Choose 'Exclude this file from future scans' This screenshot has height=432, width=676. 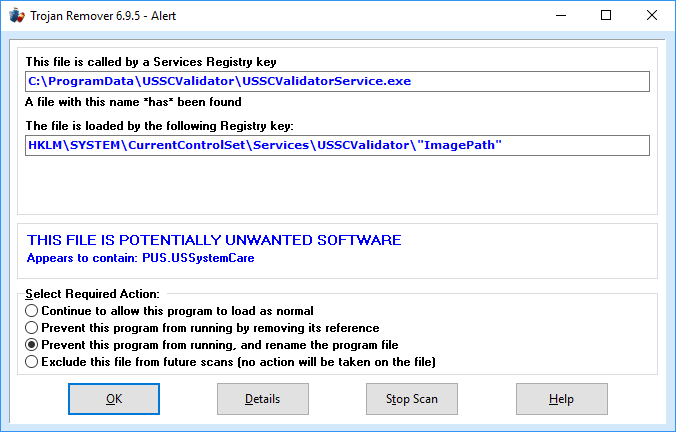(33, 361)
